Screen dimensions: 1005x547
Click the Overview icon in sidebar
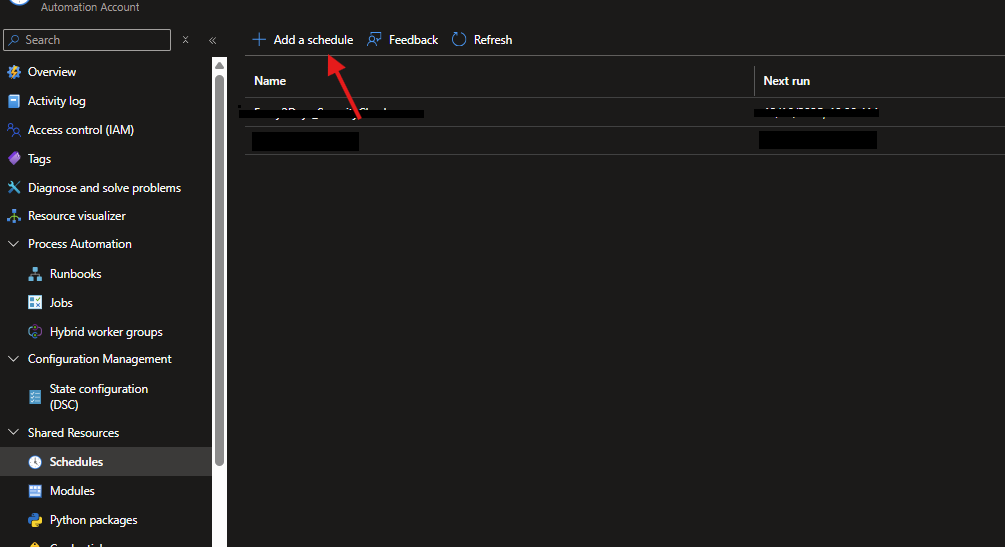point(14,72)
